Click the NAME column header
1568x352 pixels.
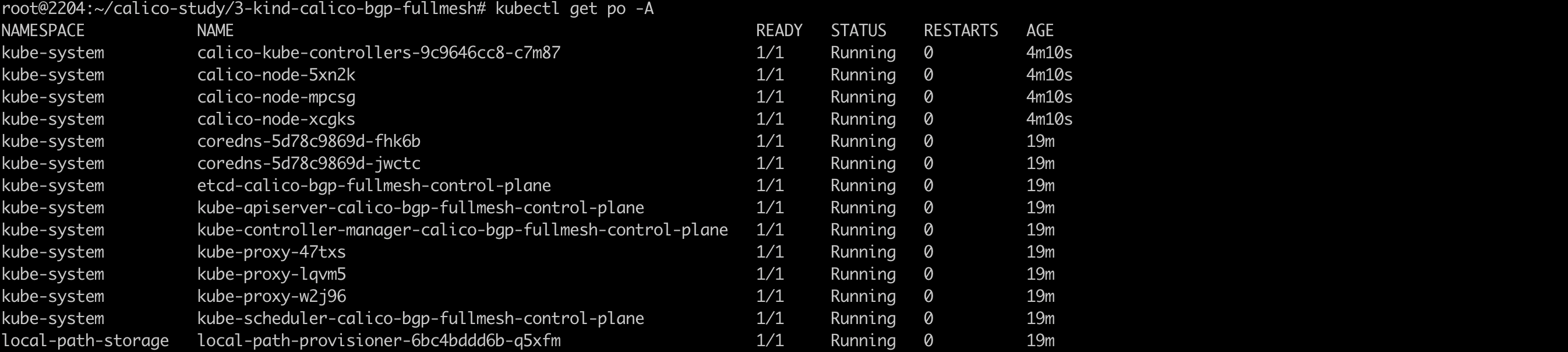pyautogui.click(x=215, y=30)
